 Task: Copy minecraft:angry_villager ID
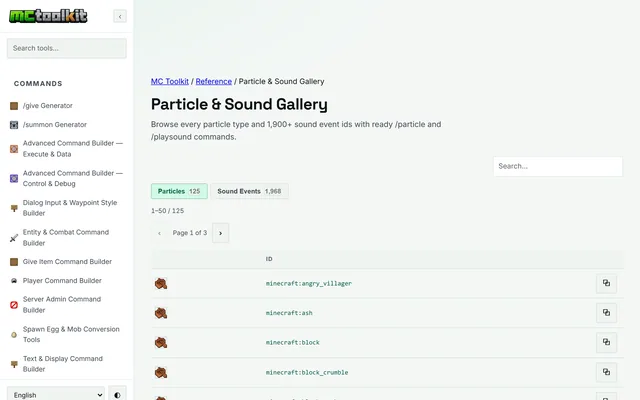(x=606, y=283)
